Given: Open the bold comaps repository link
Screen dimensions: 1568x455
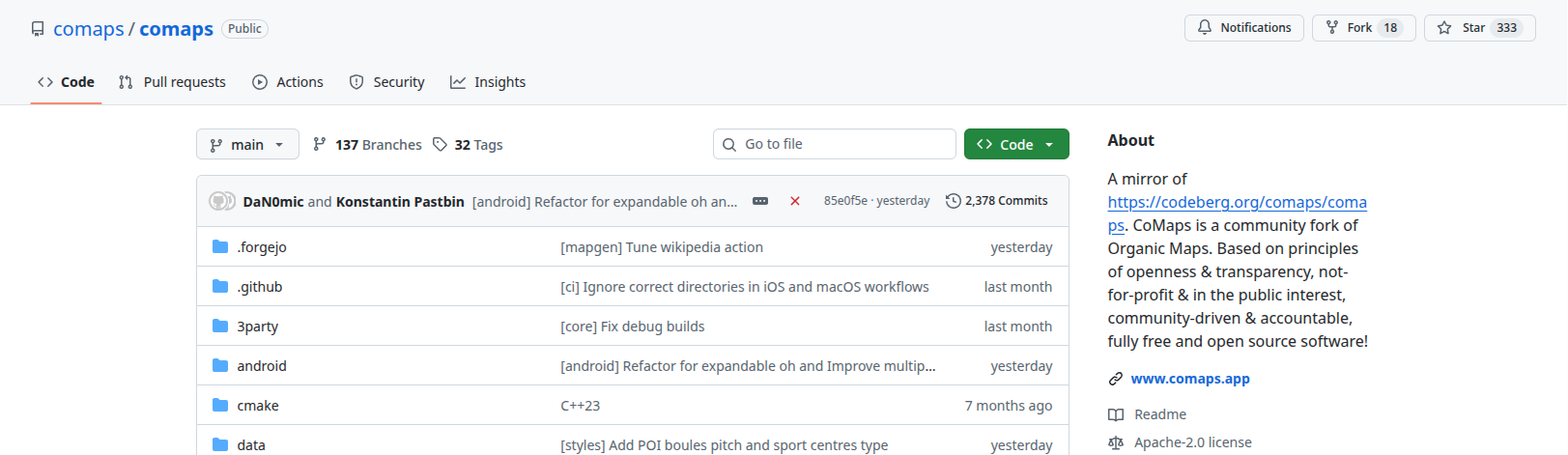Looking at the screenshot, I should coord(176,29).
